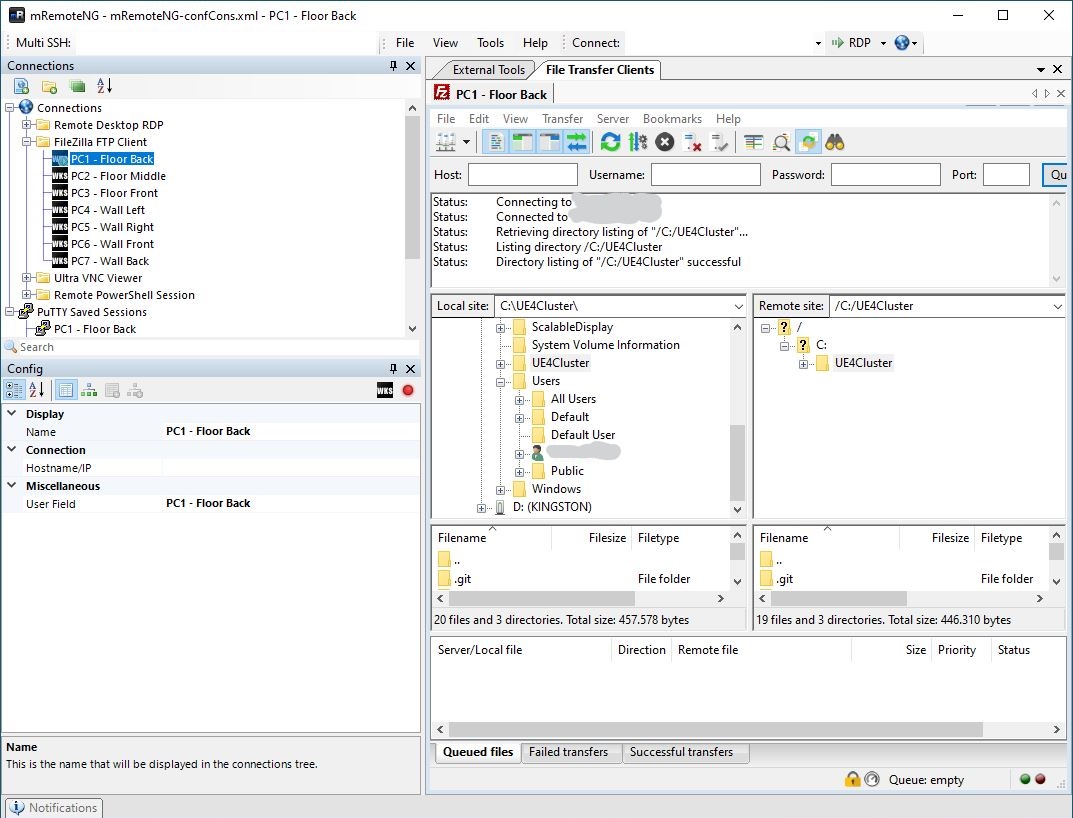The height and width of the screenshot is (818, 1073).
Task: Open FileZilla Transfer menu
Action: click(563, 118)
